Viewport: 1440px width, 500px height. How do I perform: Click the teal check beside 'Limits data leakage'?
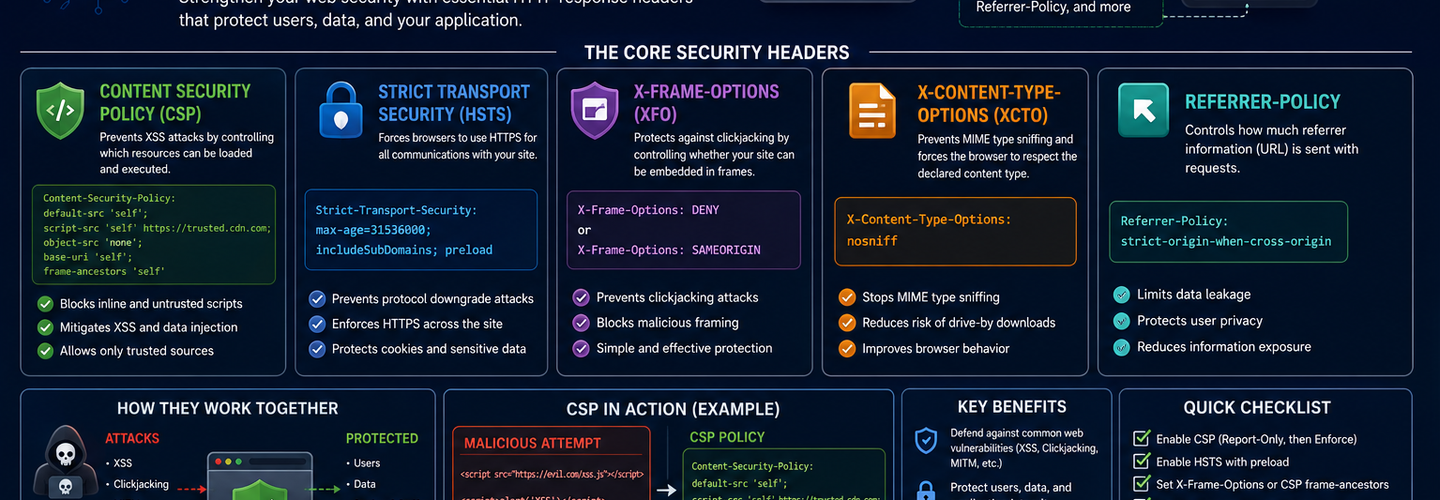point(1122,295)
